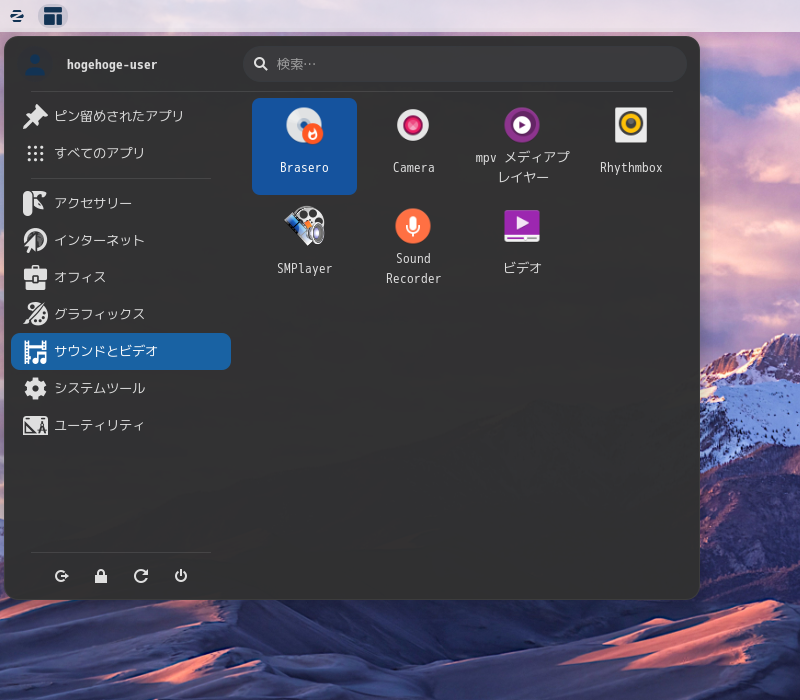The width and height of the screenshot is (800, 700).
Task: Click the restart icon
Action: click(x=141, y=576)
